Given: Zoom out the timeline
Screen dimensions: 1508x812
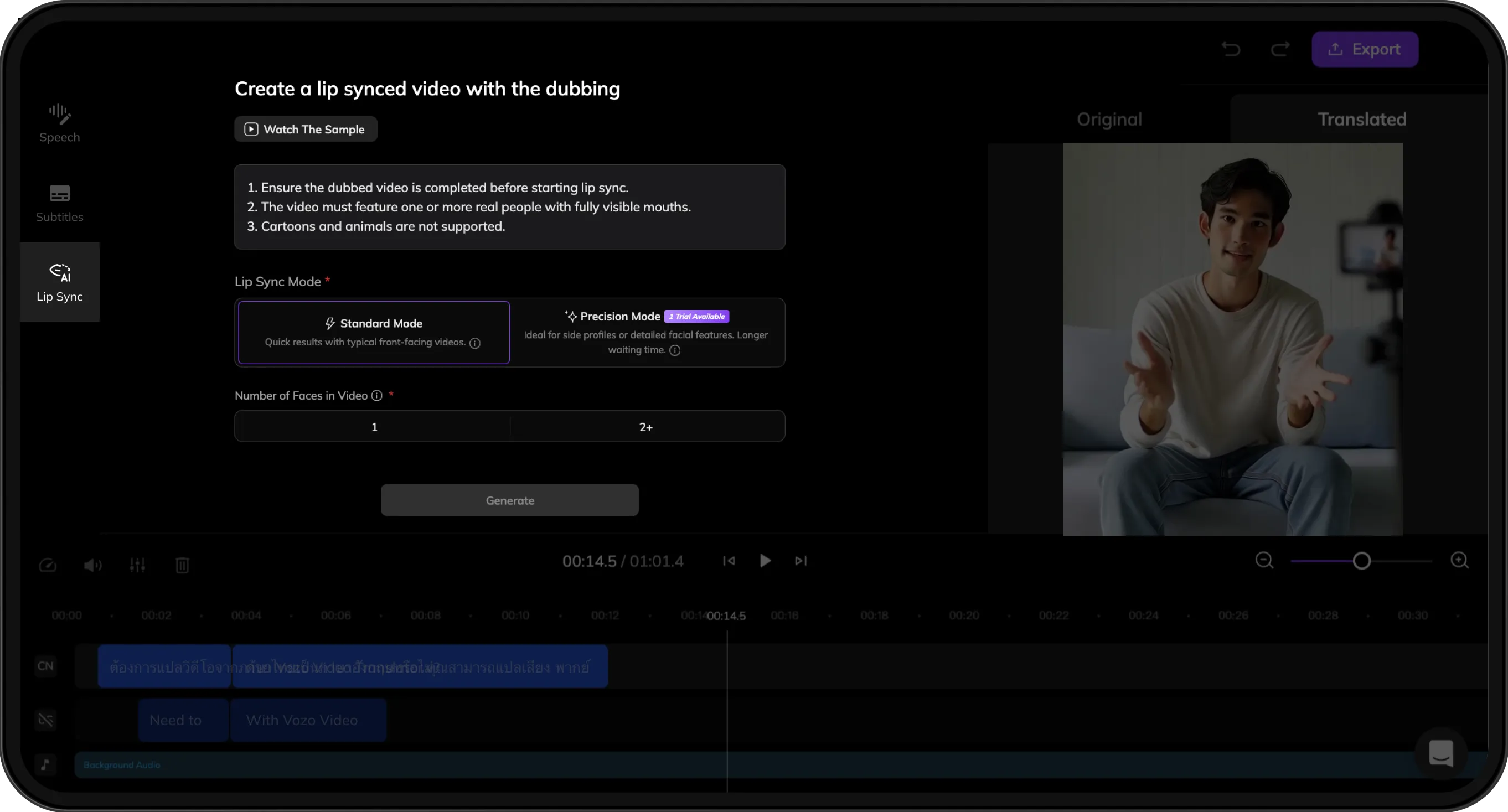Looking at the screenshot, I should click(1264, 560).
